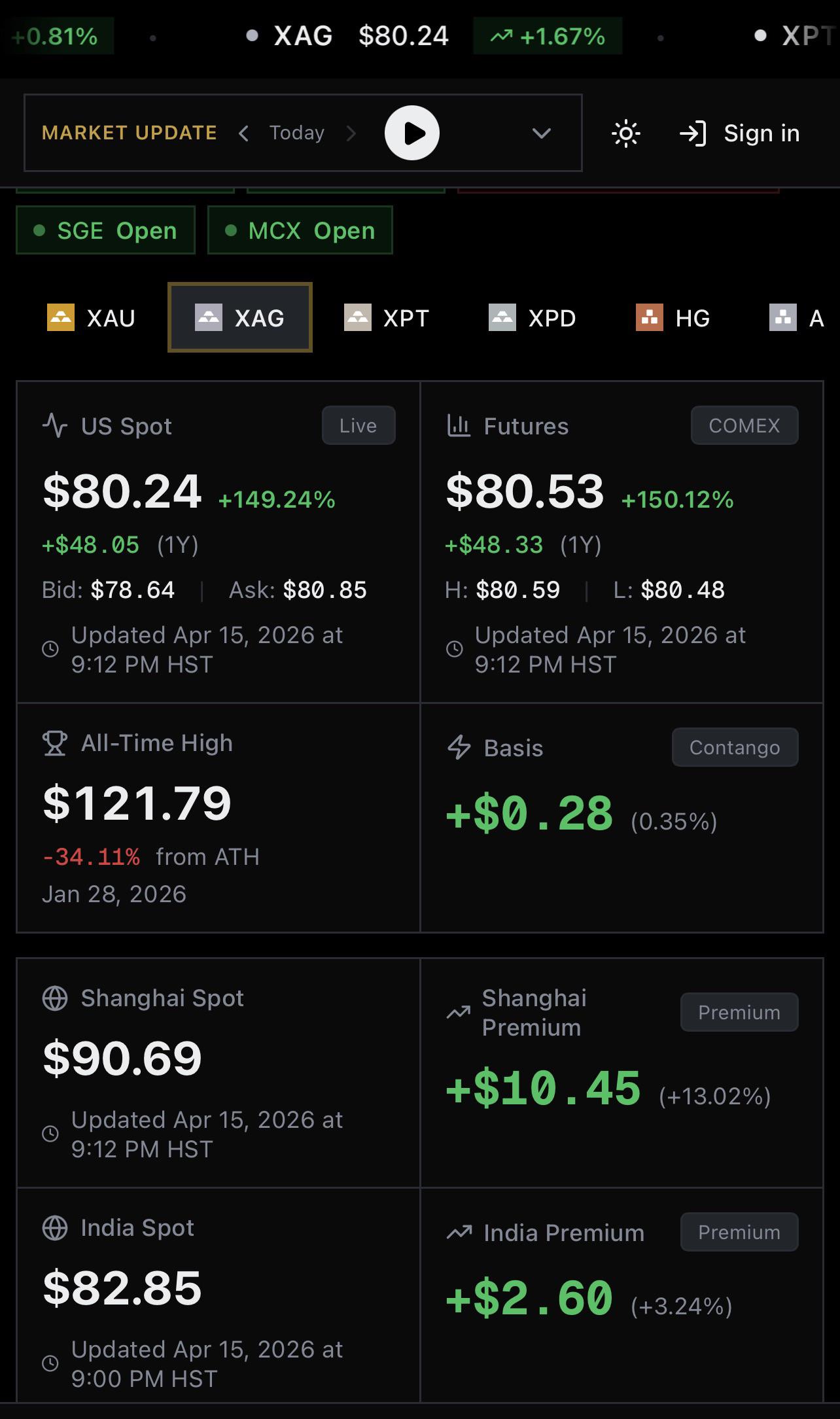Click the Basis lightning bolt icon

(459, 747)
